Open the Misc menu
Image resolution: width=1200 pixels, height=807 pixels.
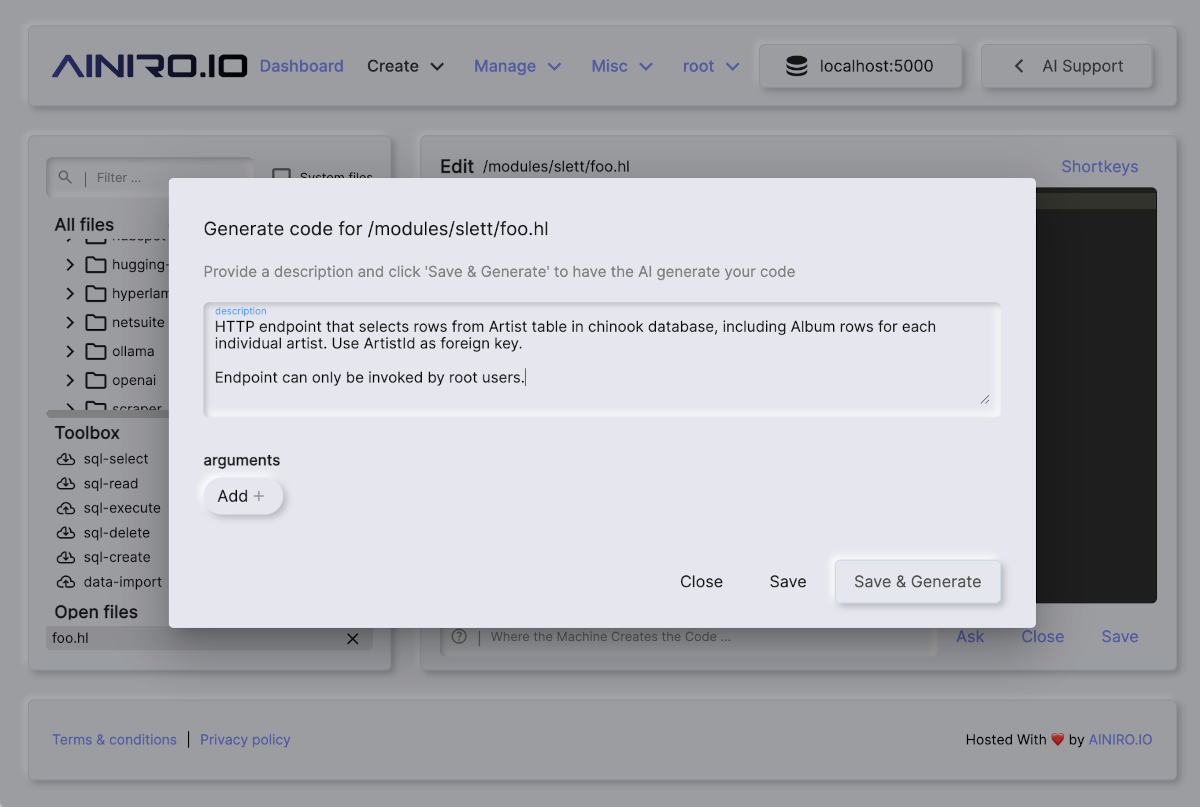tap(621, 66)
